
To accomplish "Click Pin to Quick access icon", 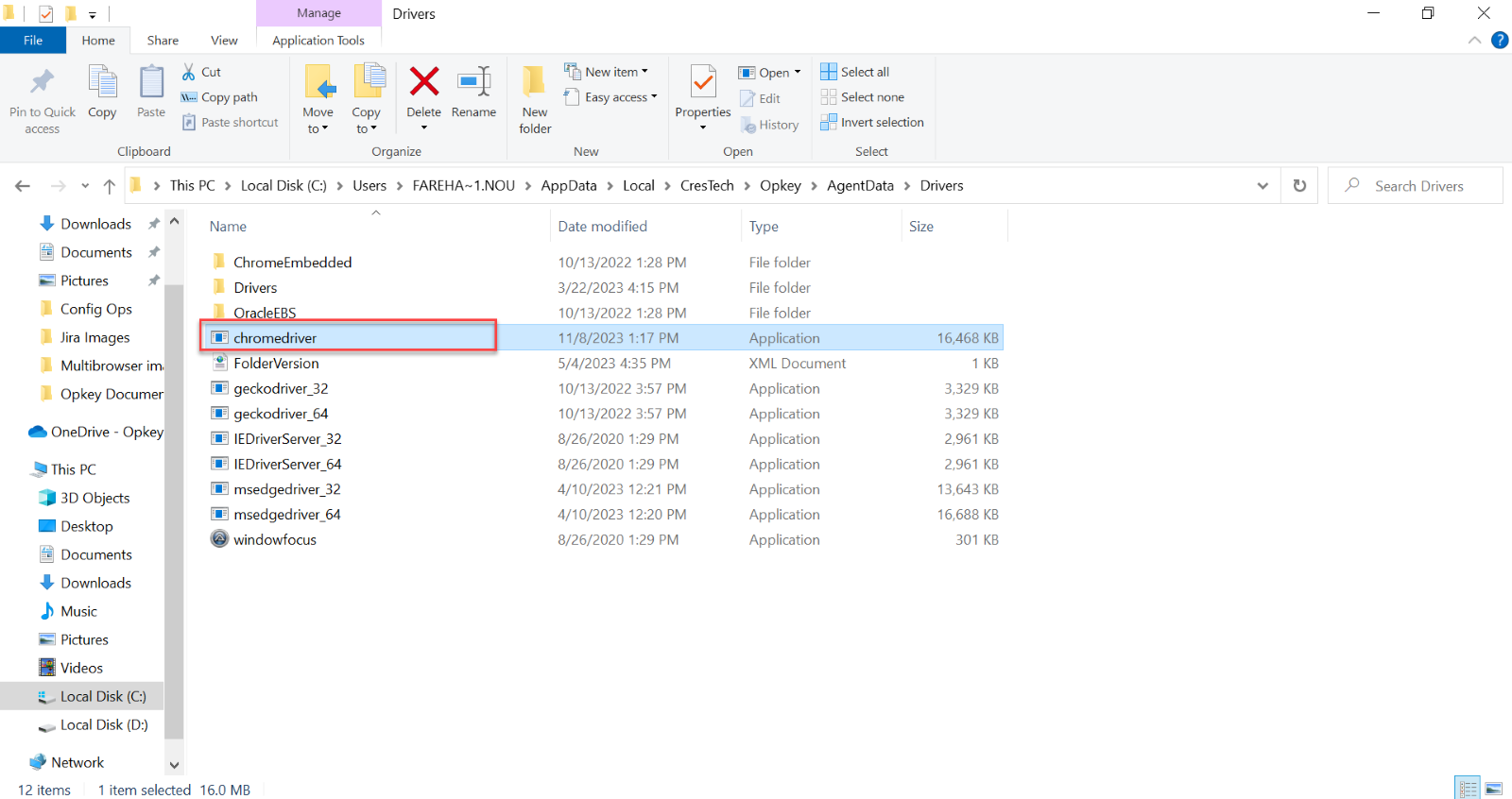I will 42,82.
